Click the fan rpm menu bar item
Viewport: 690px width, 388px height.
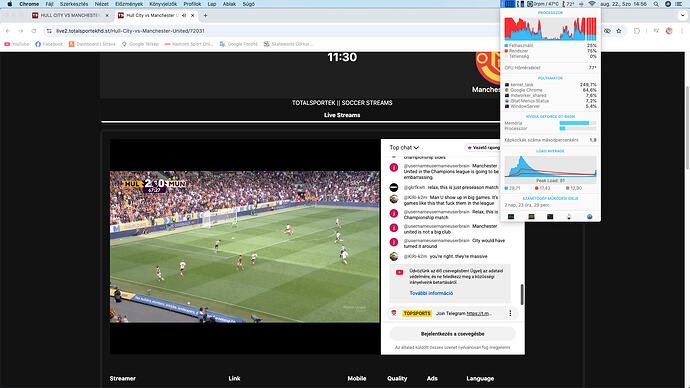click(x=543, y=4)
